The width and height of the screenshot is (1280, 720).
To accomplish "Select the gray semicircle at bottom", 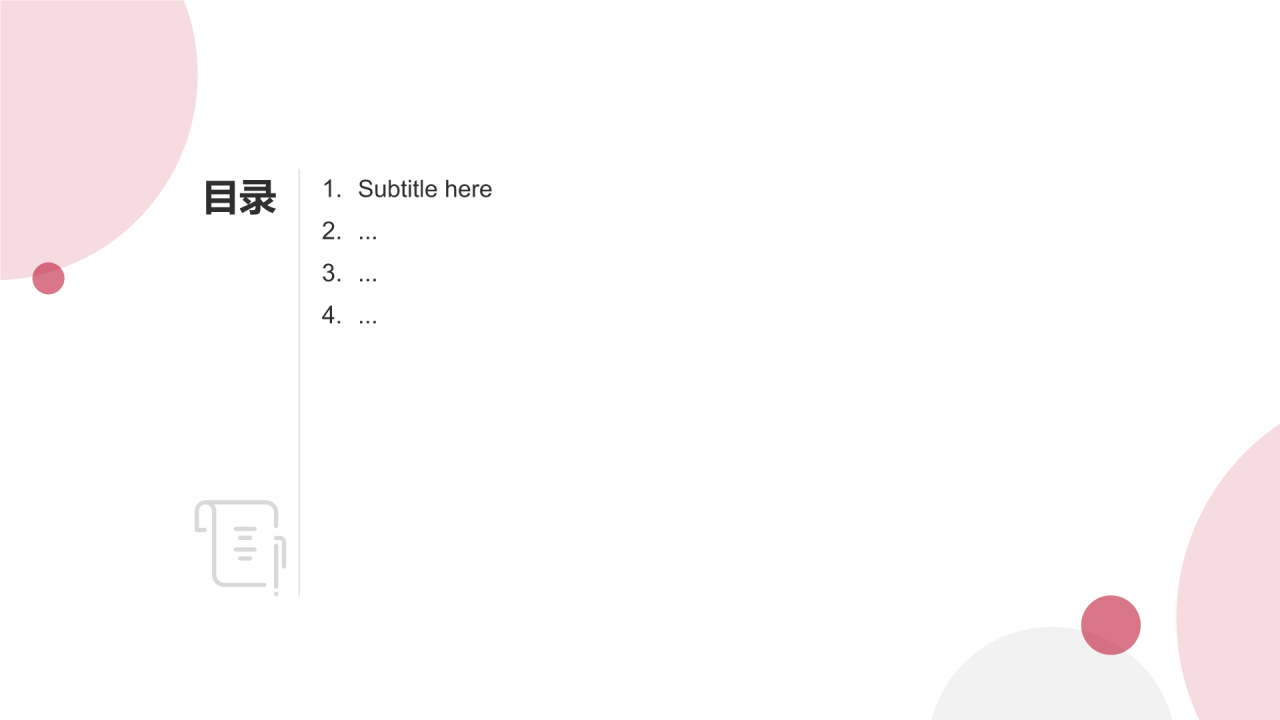I will tap(1052, 674).
